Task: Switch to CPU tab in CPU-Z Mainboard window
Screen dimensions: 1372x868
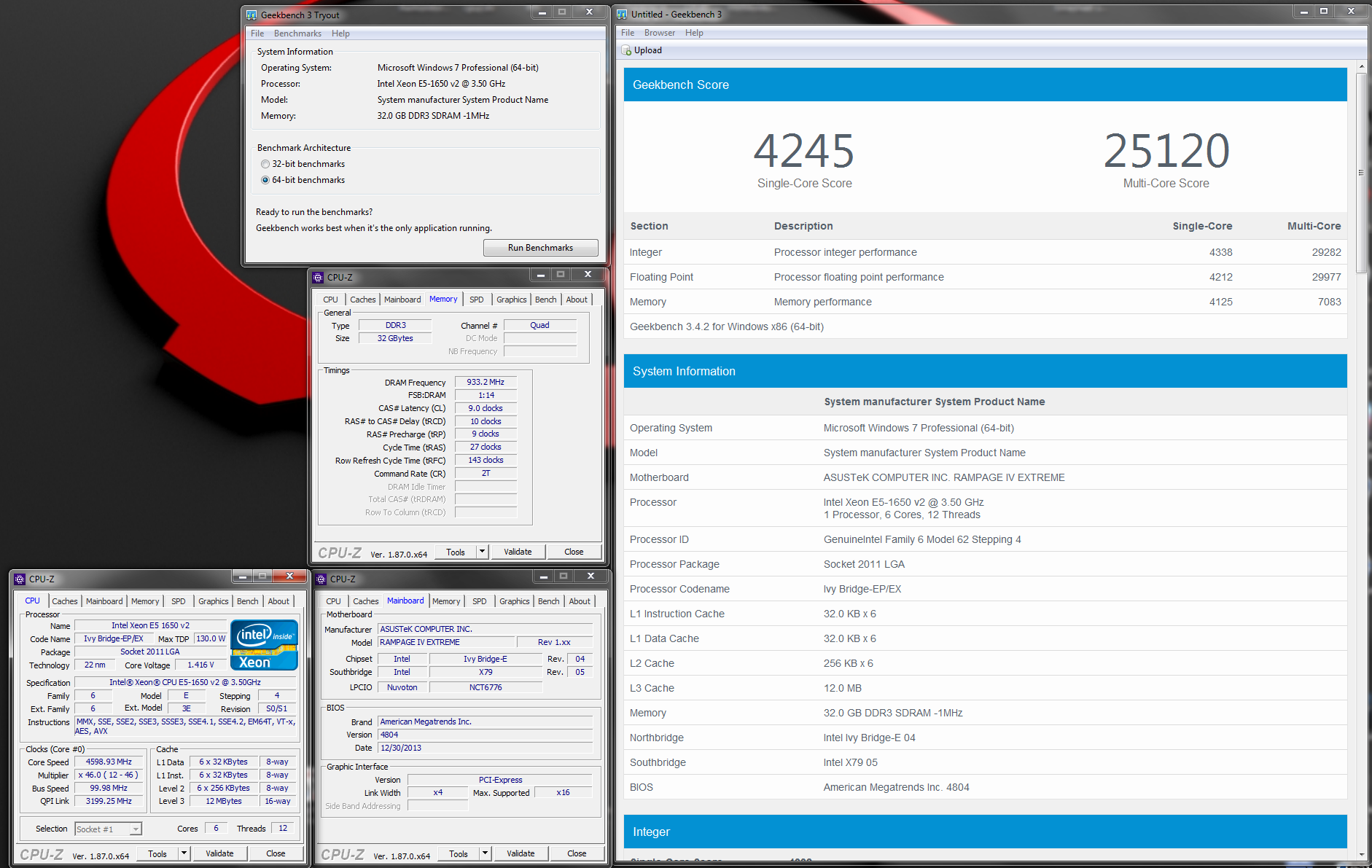Action: click(x=333, y=601)
